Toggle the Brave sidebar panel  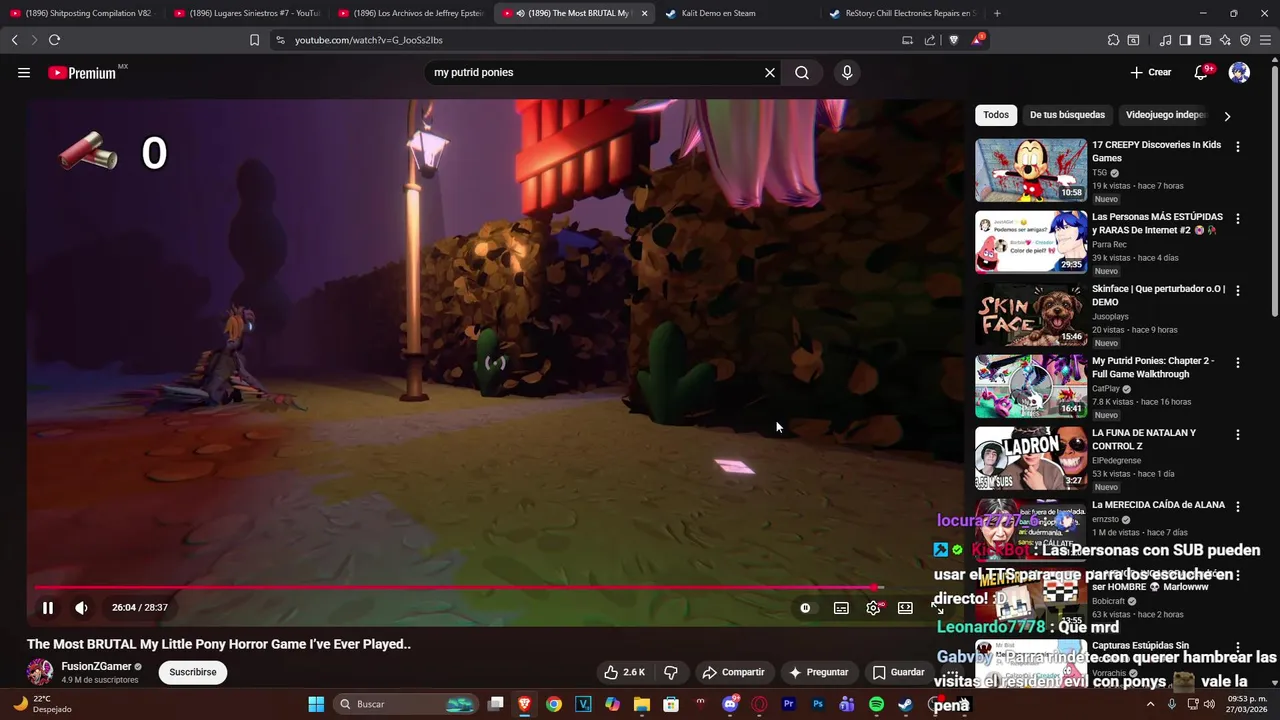click(x=1185, y=40)
